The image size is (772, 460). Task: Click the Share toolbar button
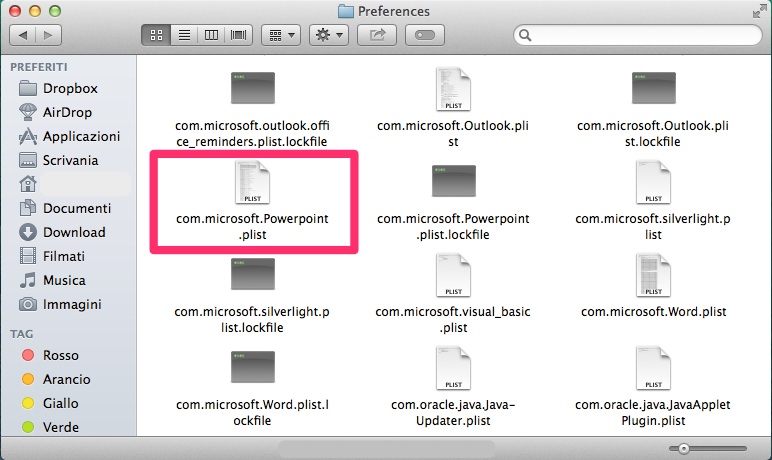(377, 35)
